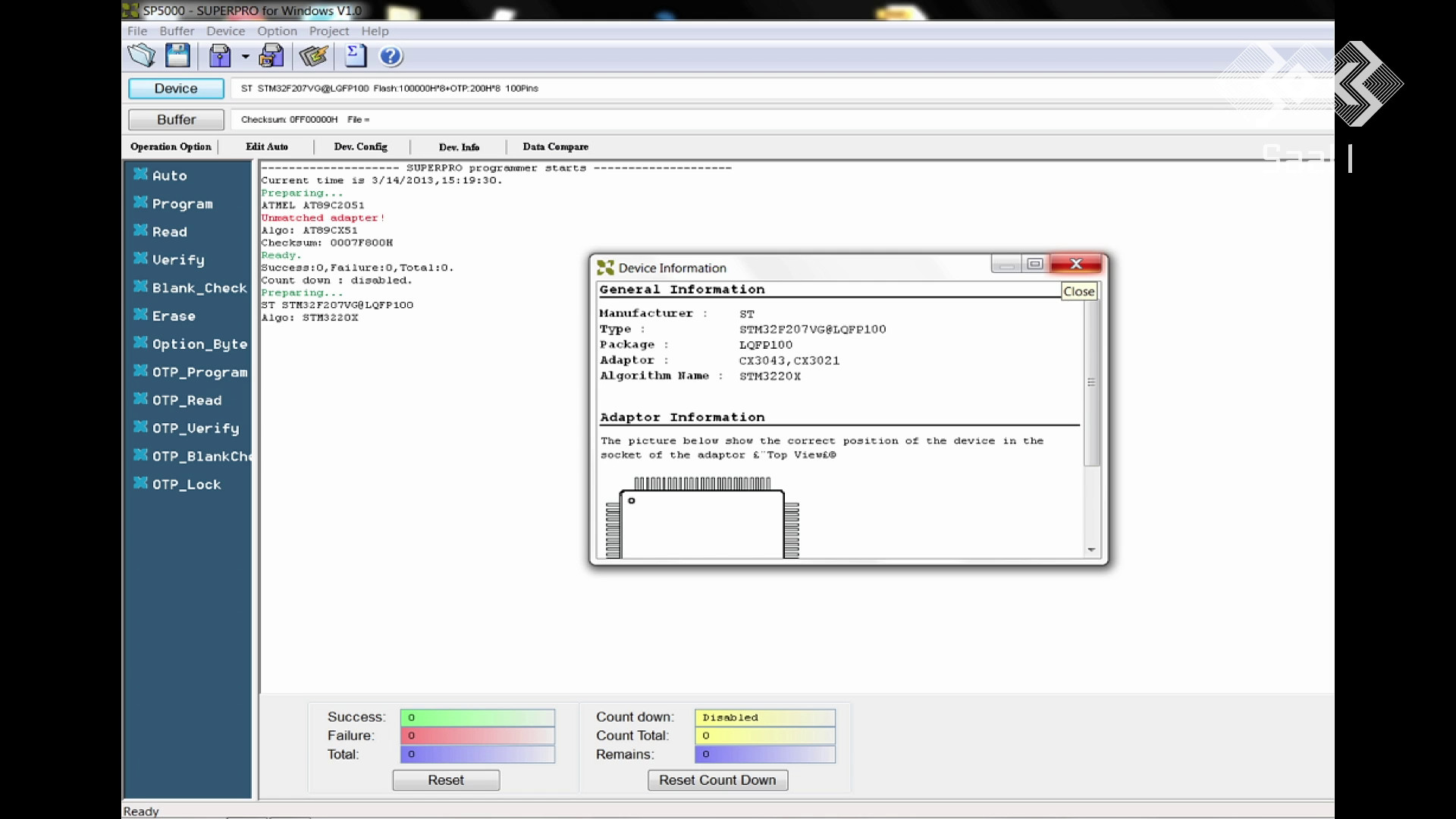1456x819 pixels.
Task: Run the OTP_Read operation
Action: pos(177,400)
